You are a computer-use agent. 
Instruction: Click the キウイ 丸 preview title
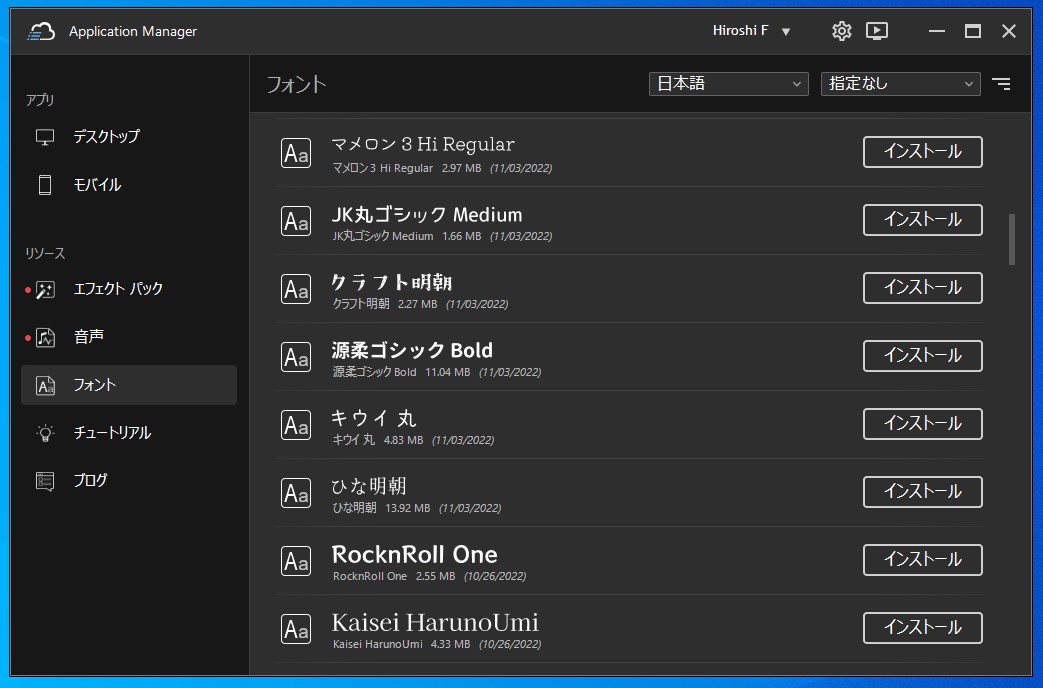pos(373,418)
